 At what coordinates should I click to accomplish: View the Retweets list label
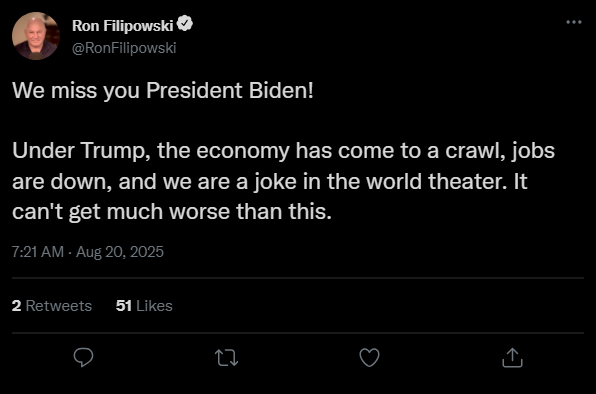pyautogui.click(x=59, y=306)
